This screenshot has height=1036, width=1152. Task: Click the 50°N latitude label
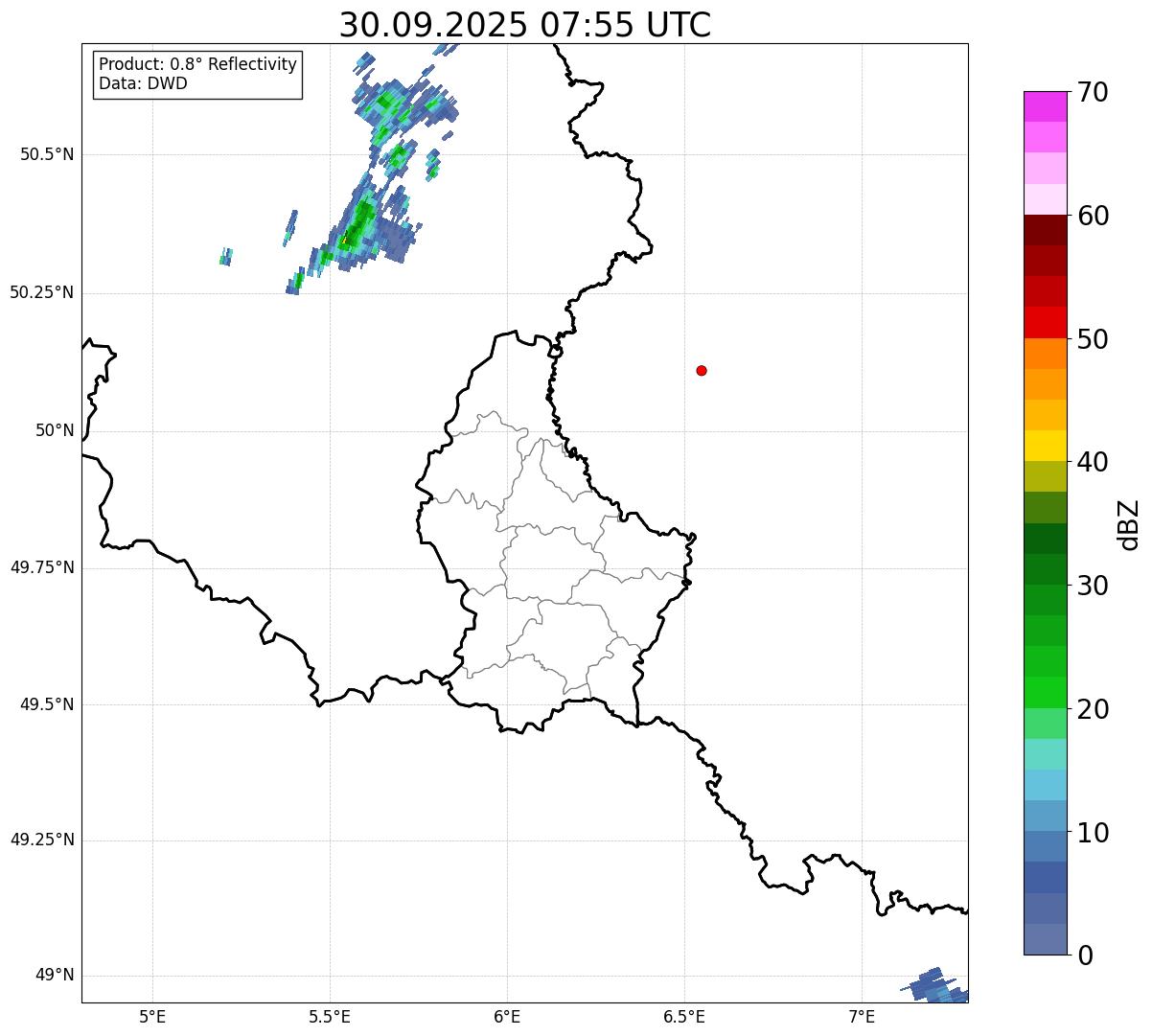coord(55,430)
